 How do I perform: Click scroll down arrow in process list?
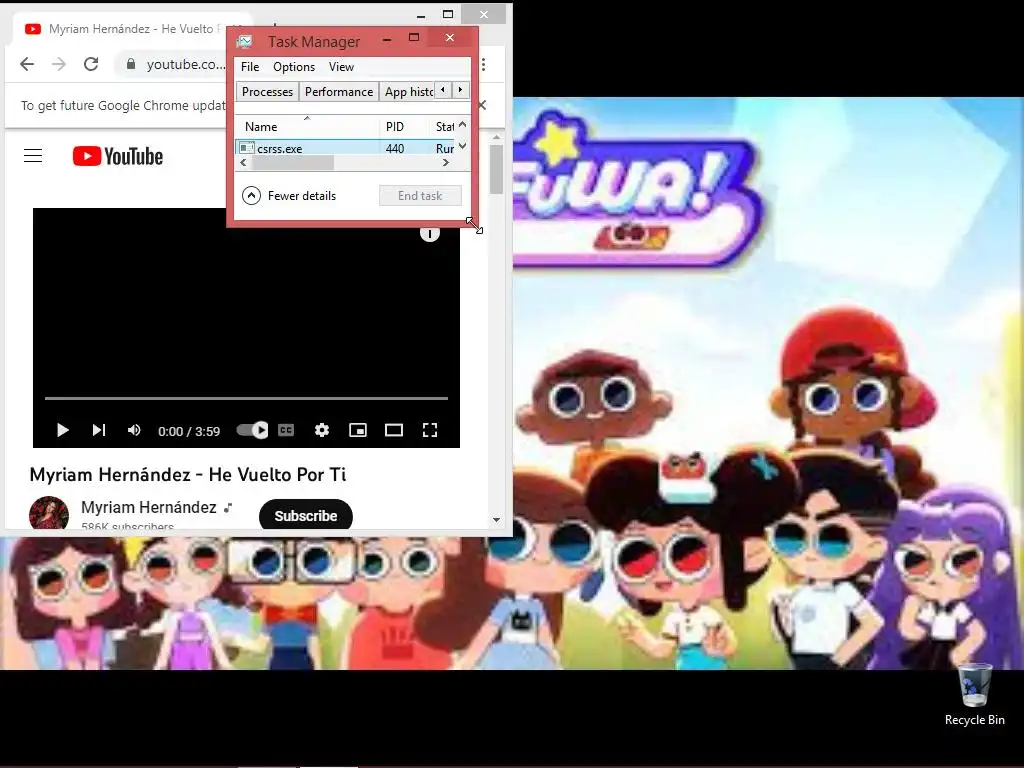click(462, 146)
